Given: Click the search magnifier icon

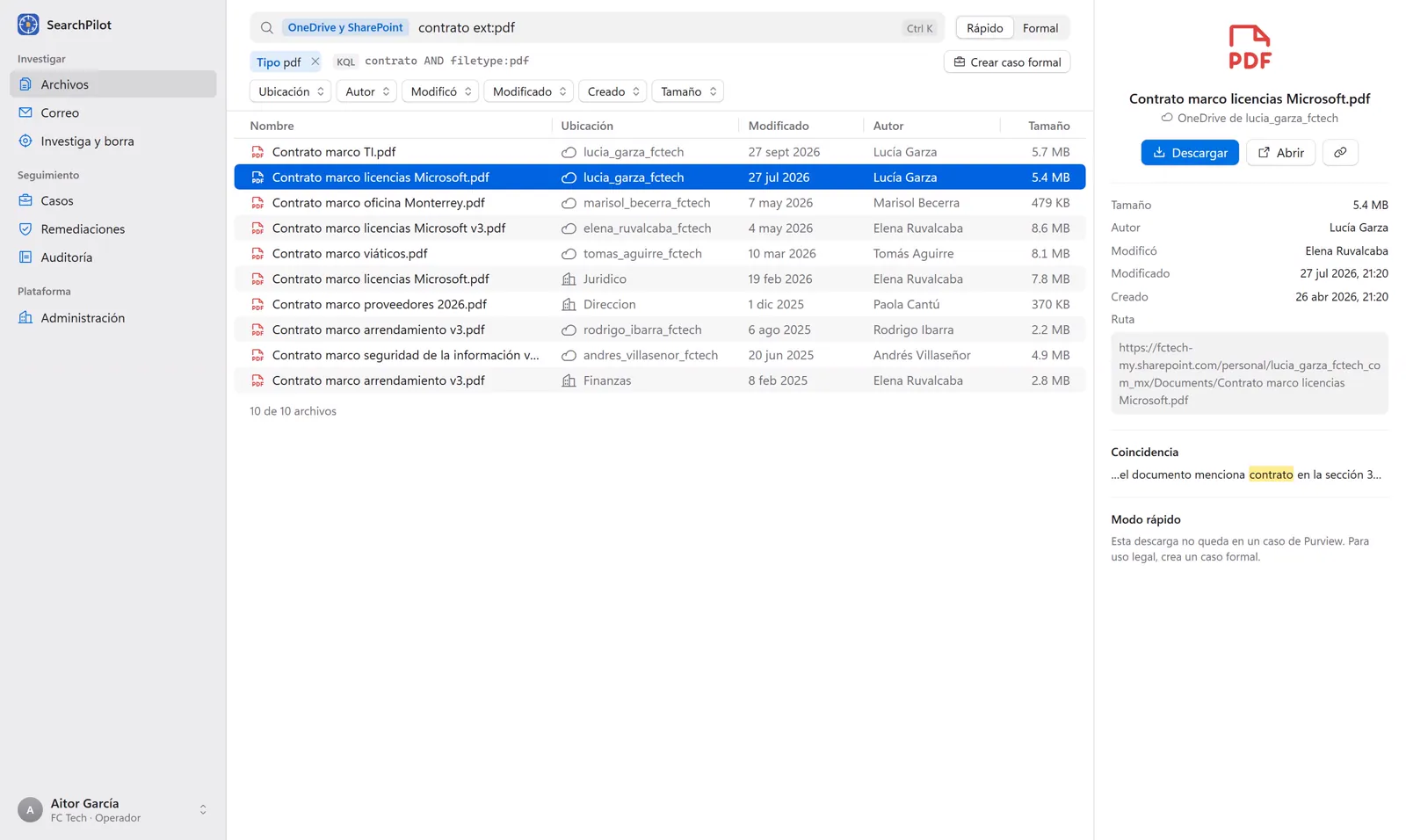Looking at the screenshot, I should 267,28.
